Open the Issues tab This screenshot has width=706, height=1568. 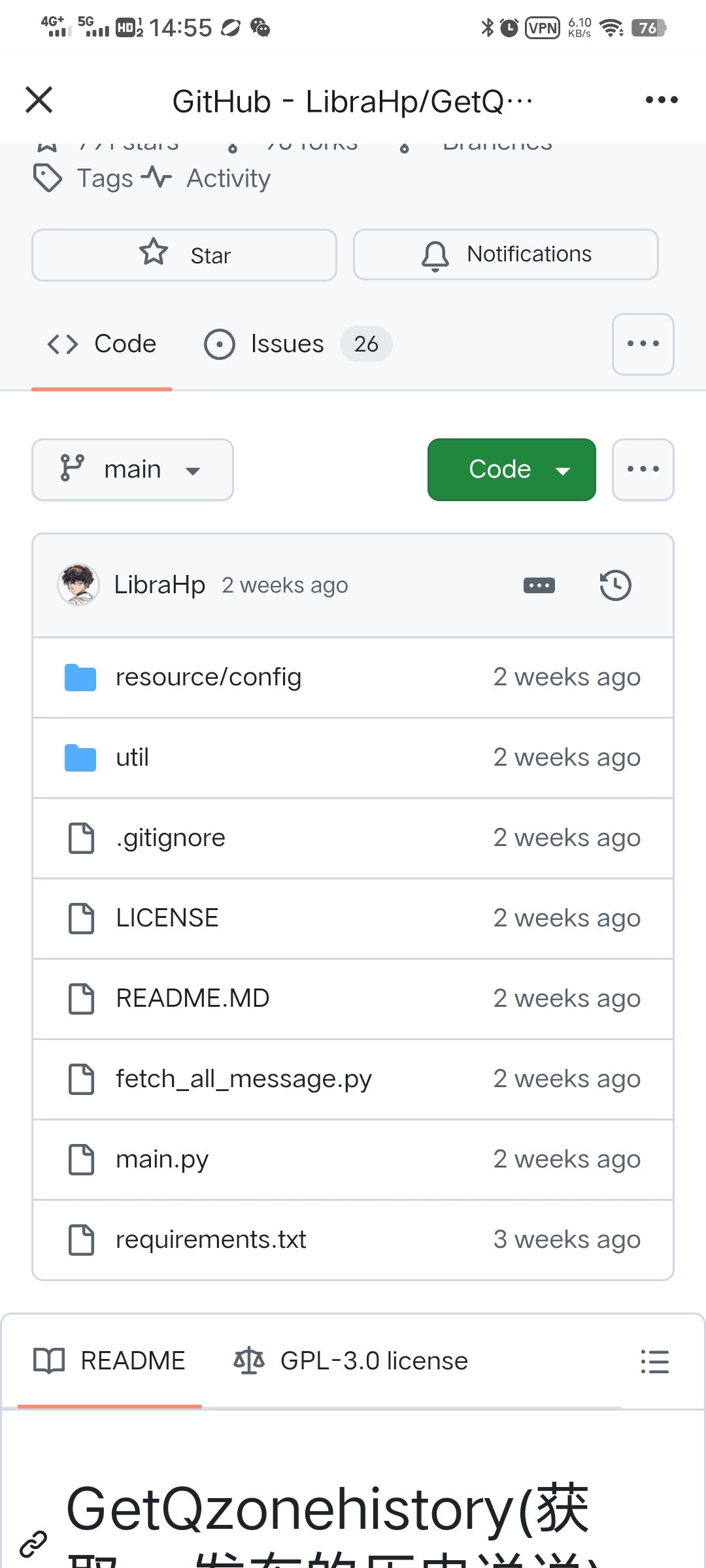297,344
